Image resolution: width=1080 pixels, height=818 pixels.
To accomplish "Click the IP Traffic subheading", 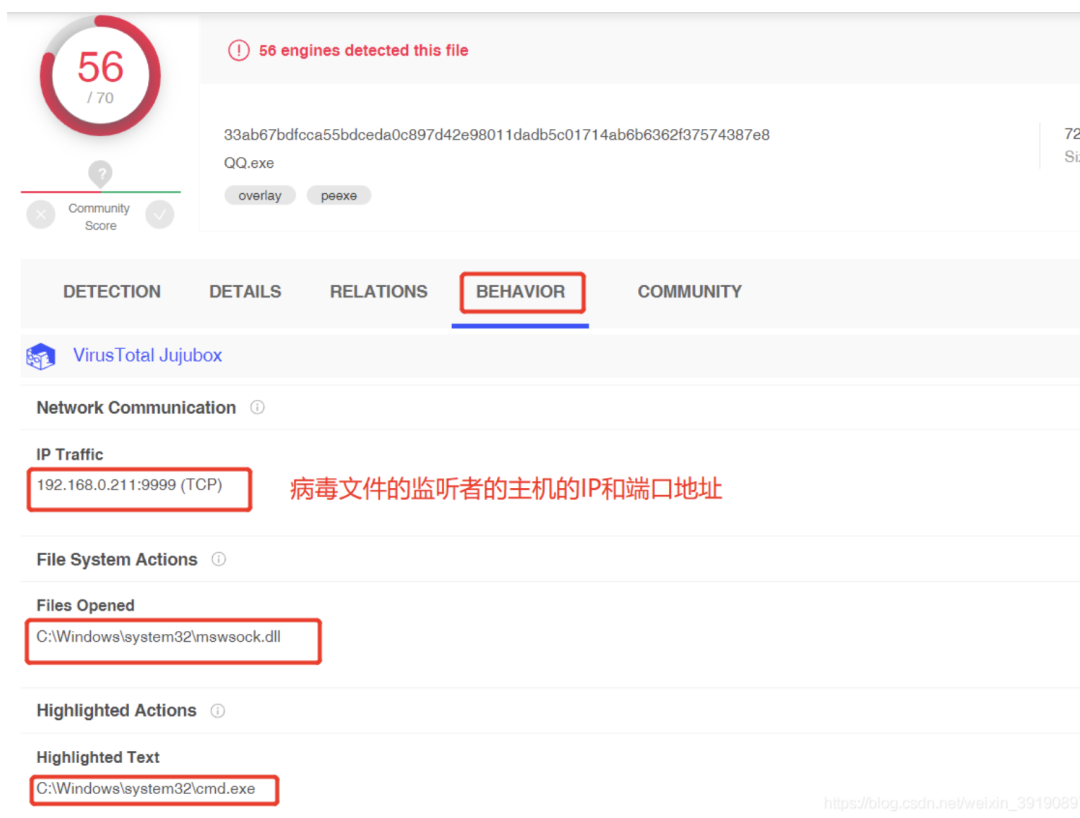I will coord(70,454).
